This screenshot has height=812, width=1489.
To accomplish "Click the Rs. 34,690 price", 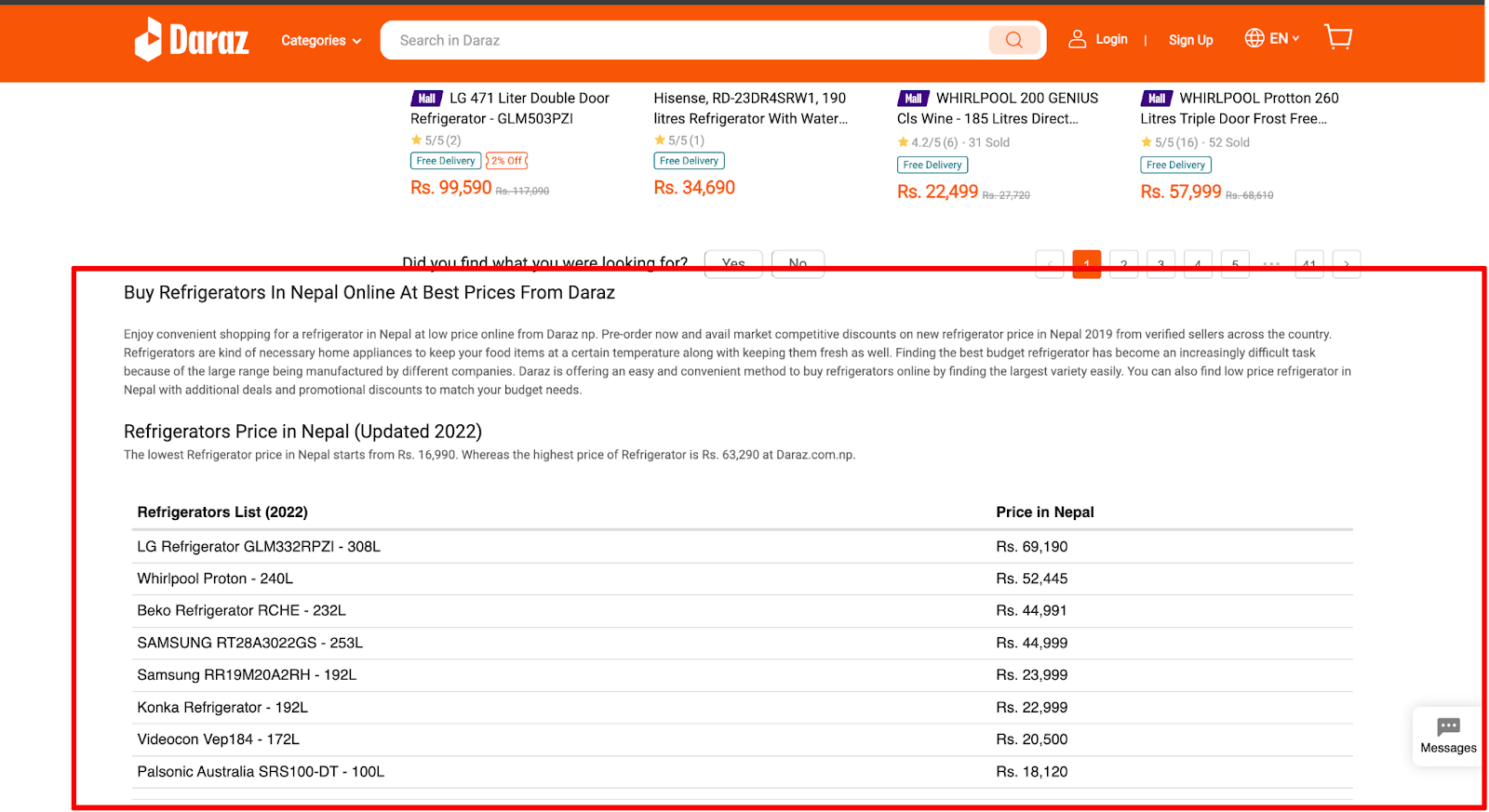I will (x=694, y=188).
